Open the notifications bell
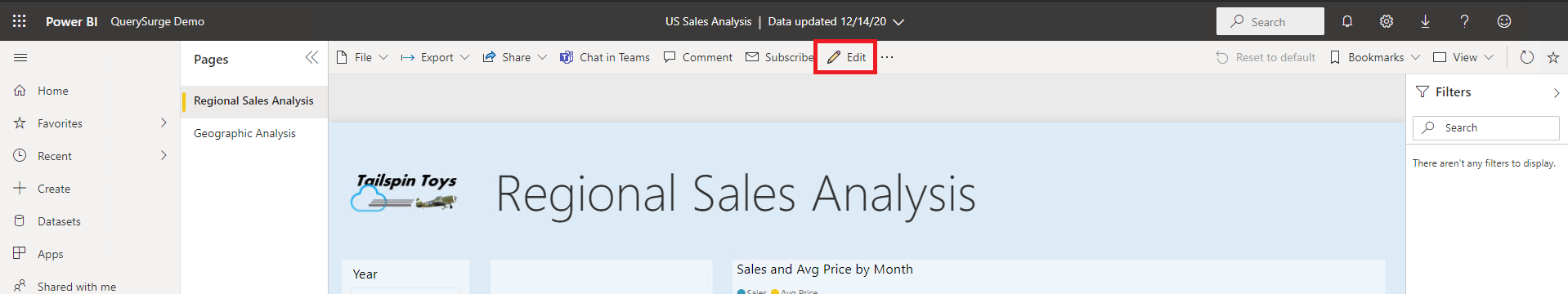 (1347, 21)
